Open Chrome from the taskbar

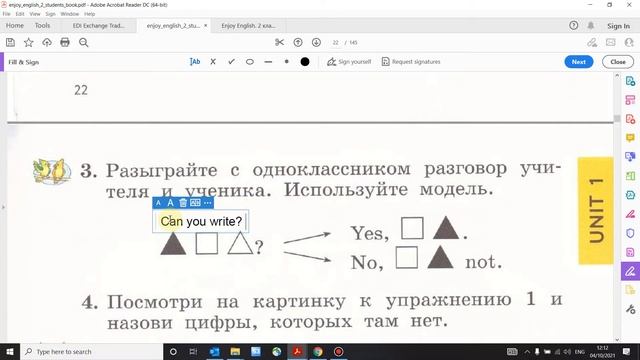click(318, 352)
